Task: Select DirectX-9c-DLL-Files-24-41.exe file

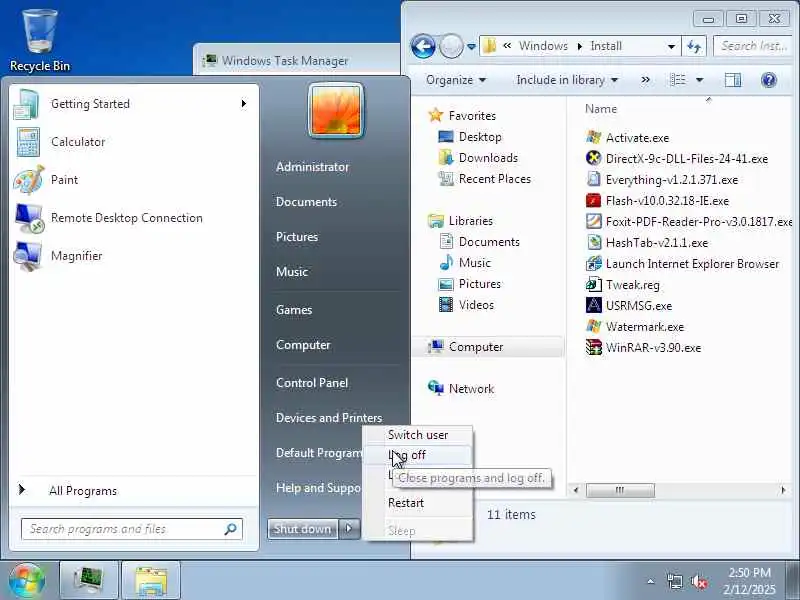Action: click(677, 159)
